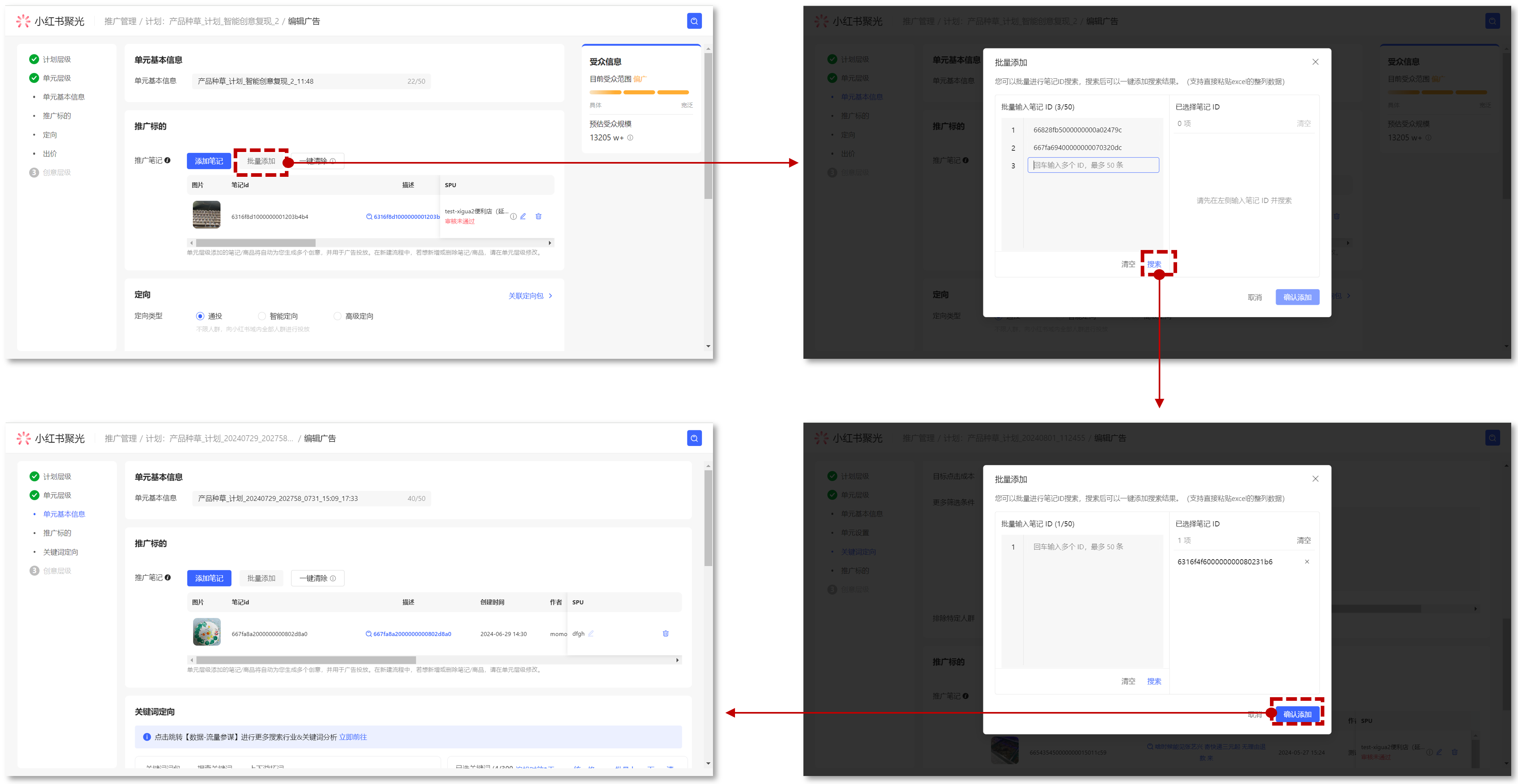Image resolution: width=1518 pixels, height=784 pixels.
Task: Click green check of 单元层级 on 20240729_202758 page
Action: point(34,495)
